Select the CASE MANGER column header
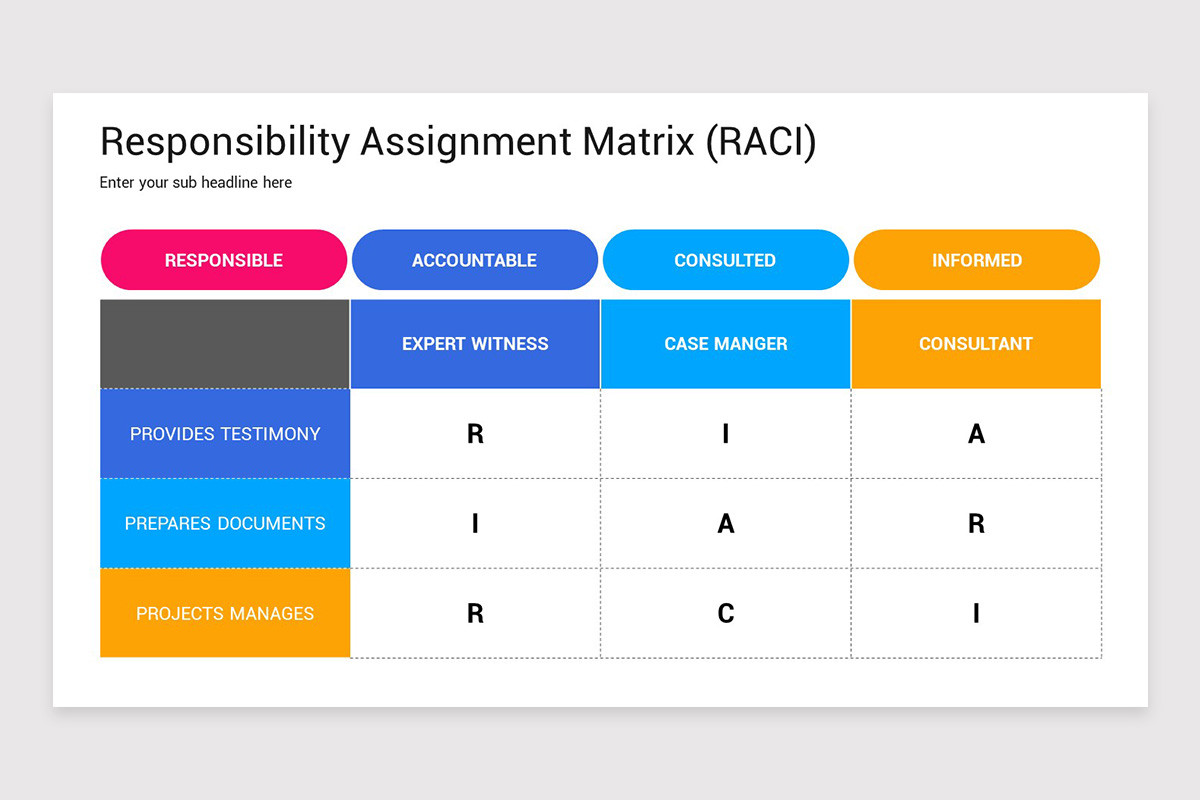Viewport: 1200px width, 800px height. [x=726, y=344]
